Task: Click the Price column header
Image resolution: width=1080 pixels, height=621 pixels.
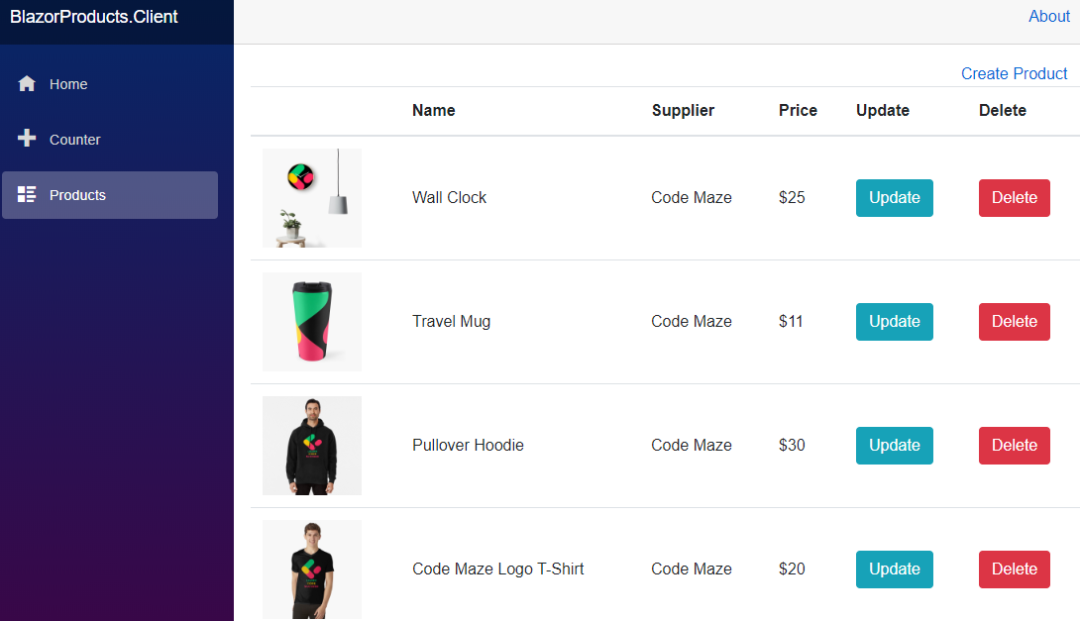Action: click(x=797, y=110)
